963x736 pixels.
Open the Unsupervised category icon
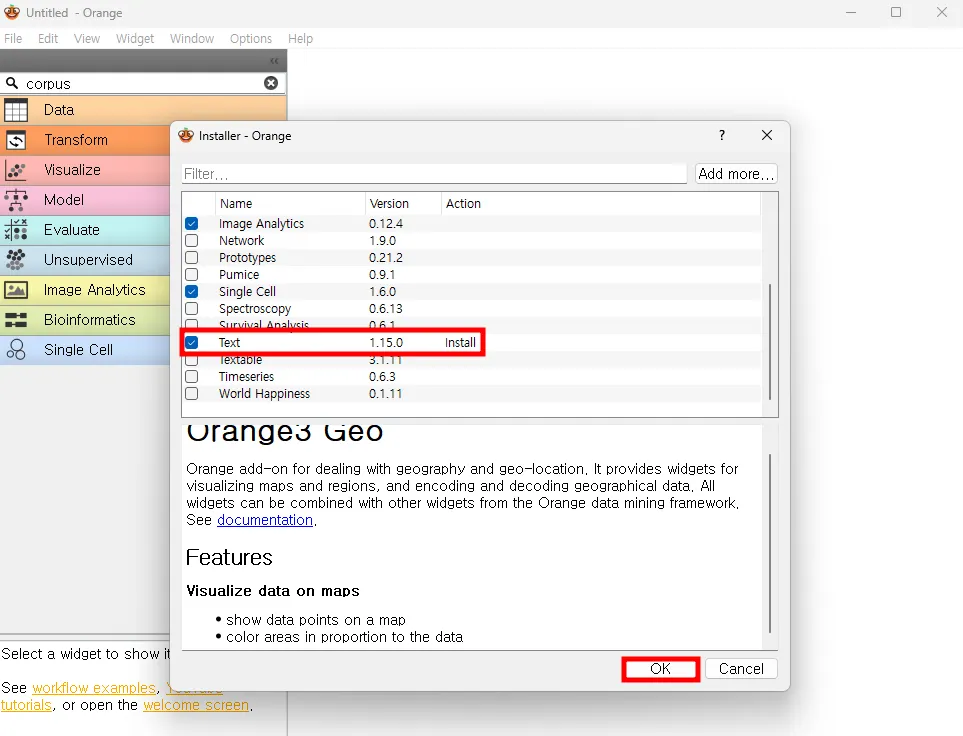tap(16, 260)
